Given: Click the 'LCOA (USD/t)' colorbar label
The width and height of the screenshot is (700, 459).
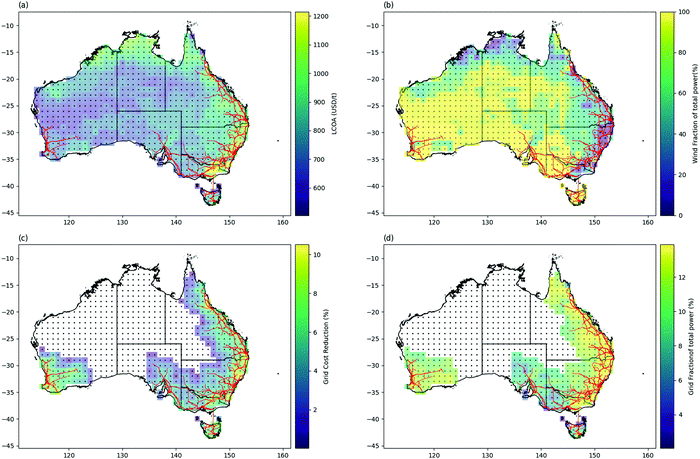Looking at the screenshot, I should pos(335,114).
